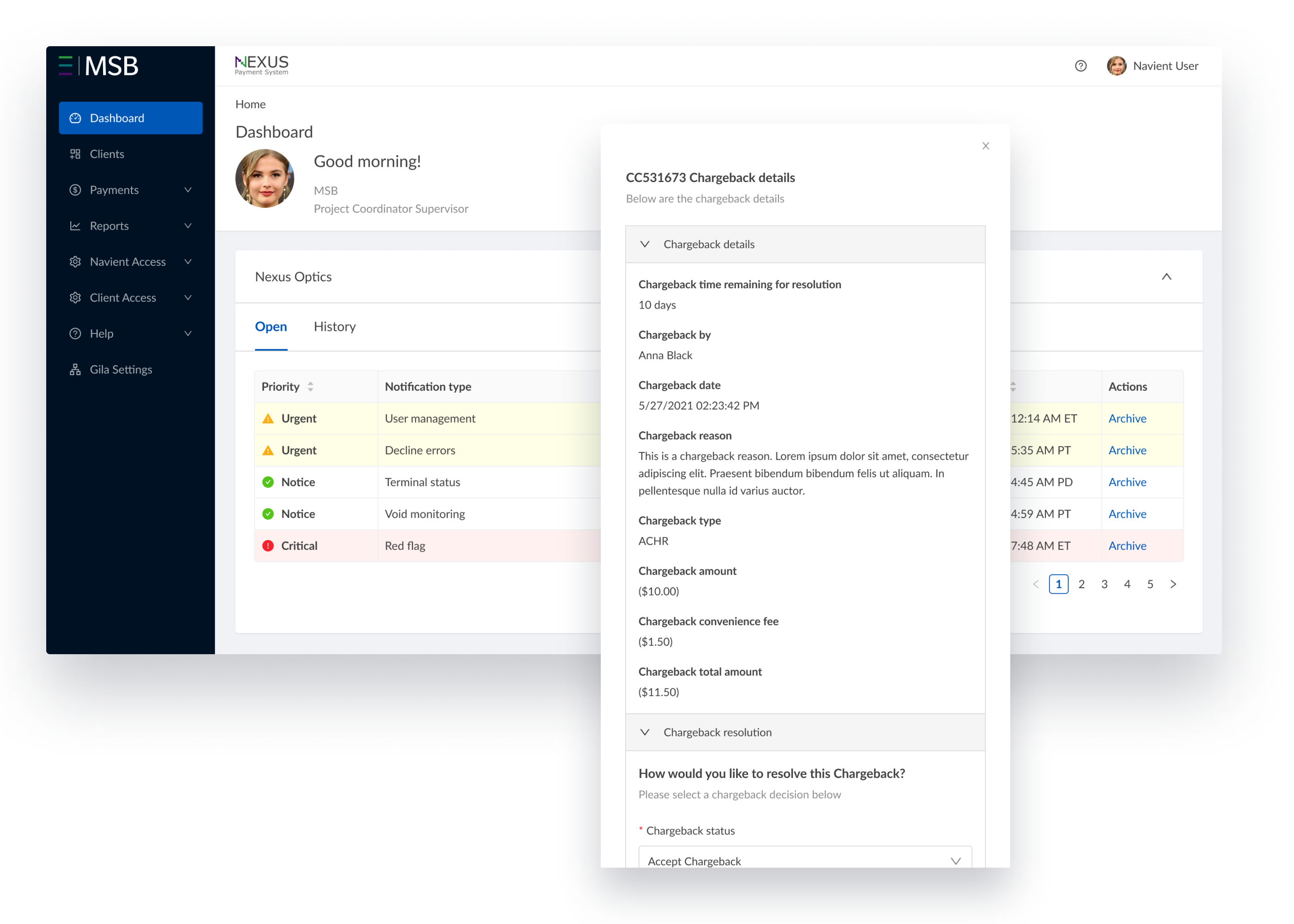Viewport: 1294px width, 924px height.
Task: Click the Critical red alert icon
Action: pyautogui.click(x=268, y=546)
